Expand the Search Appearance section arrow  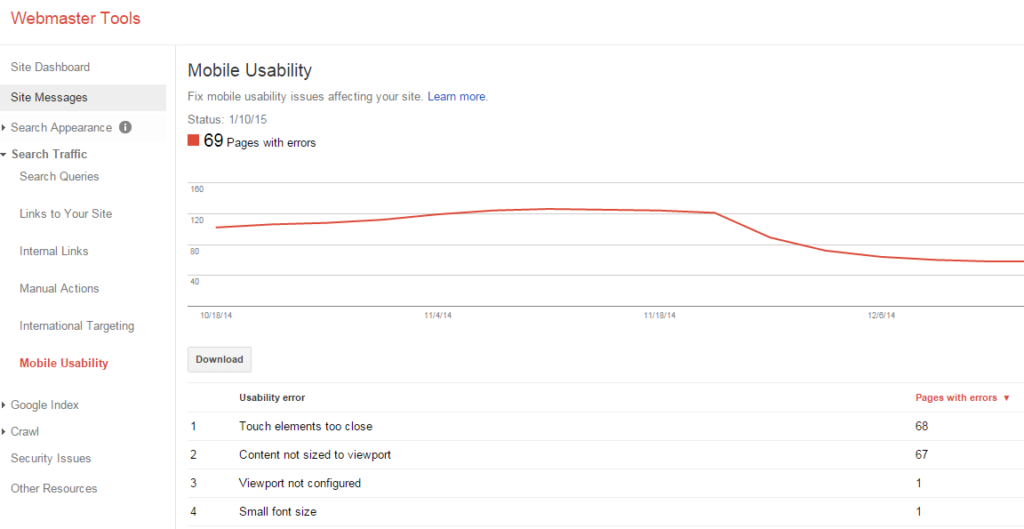click(x=4, y=127)
